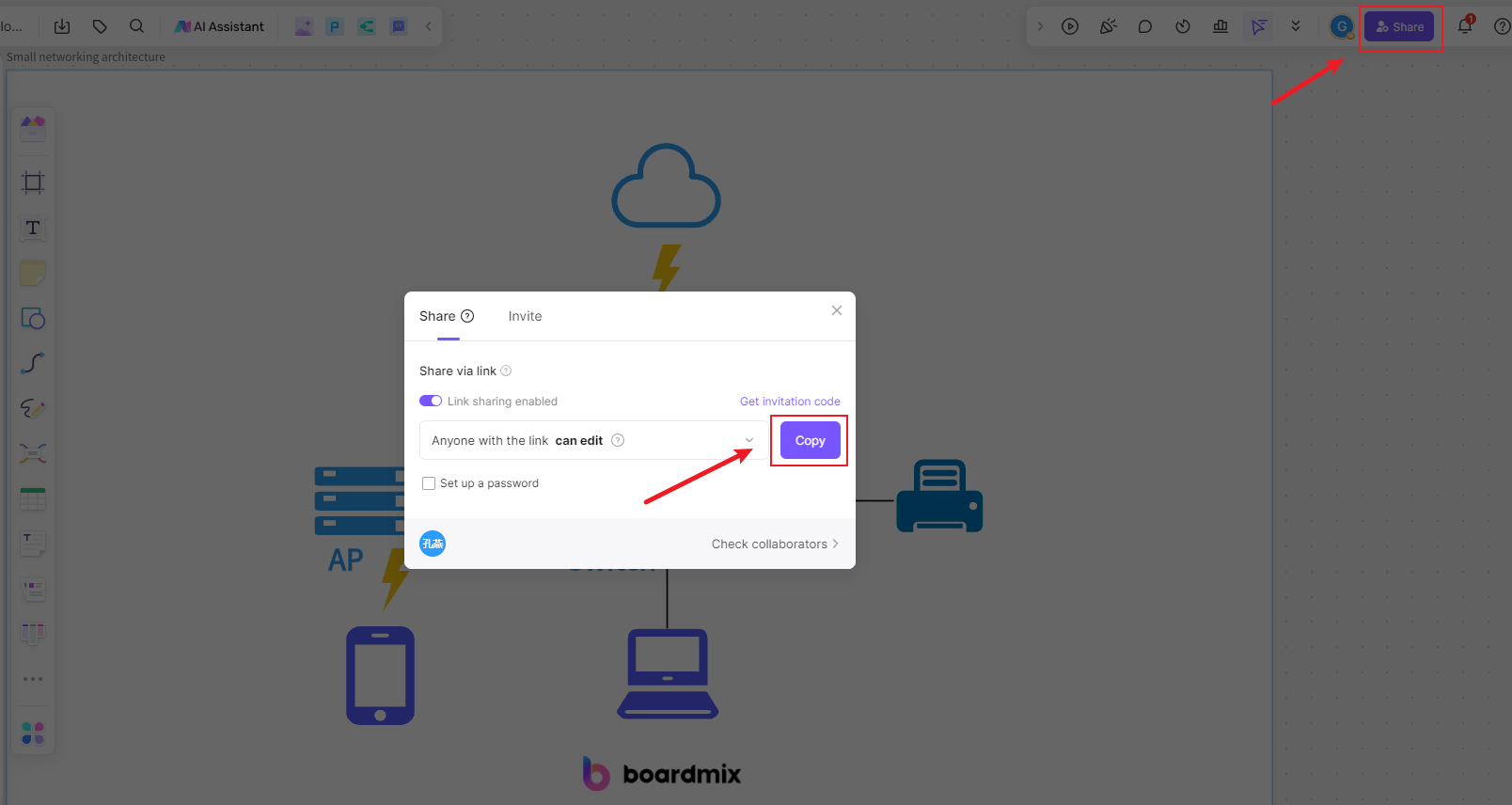Collapse the AI toolbar with left chevron
The image size is (1512, 805).
tap(429, 26)
